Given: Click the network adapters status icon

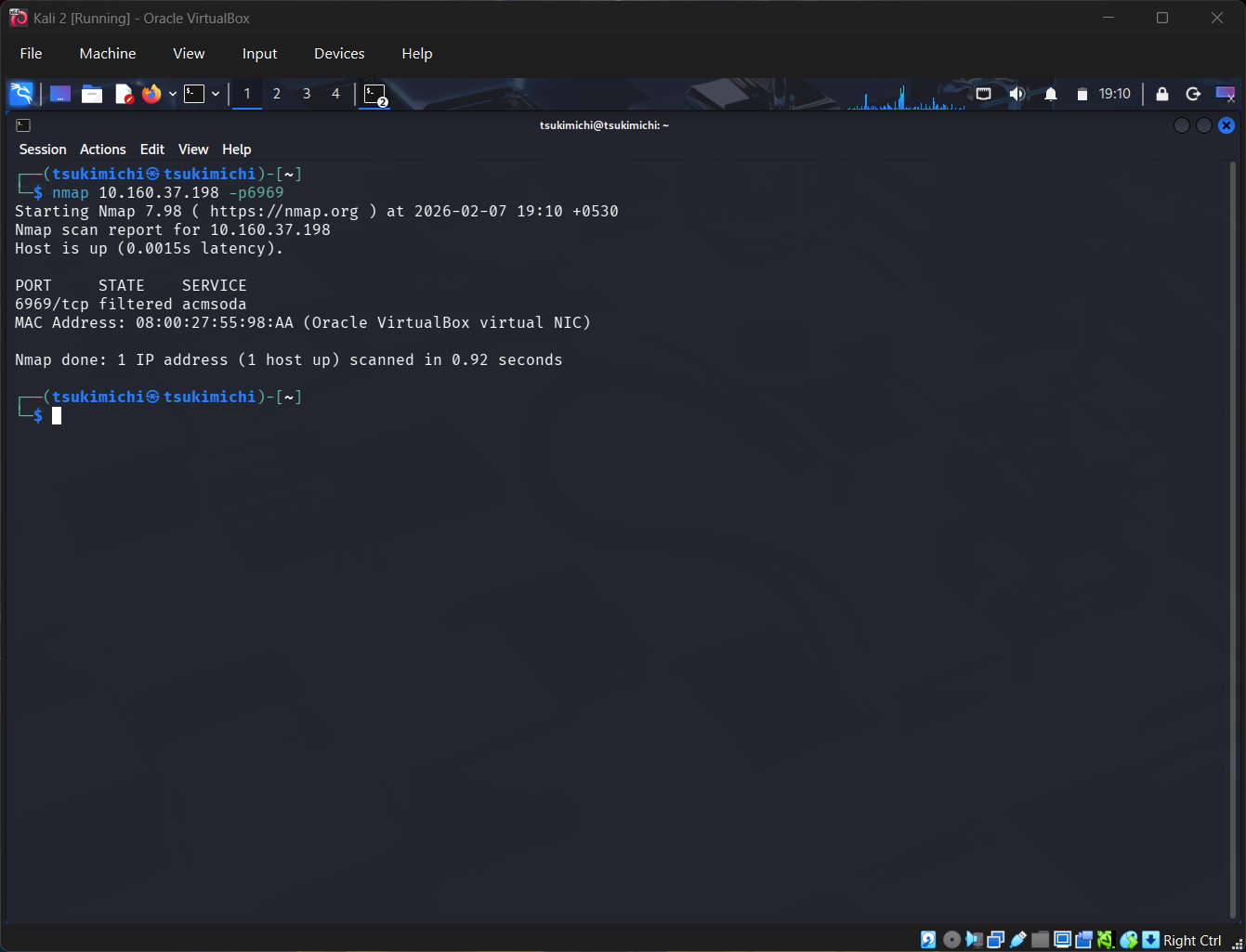Looking at the screenshot, I should coord(996,940).
